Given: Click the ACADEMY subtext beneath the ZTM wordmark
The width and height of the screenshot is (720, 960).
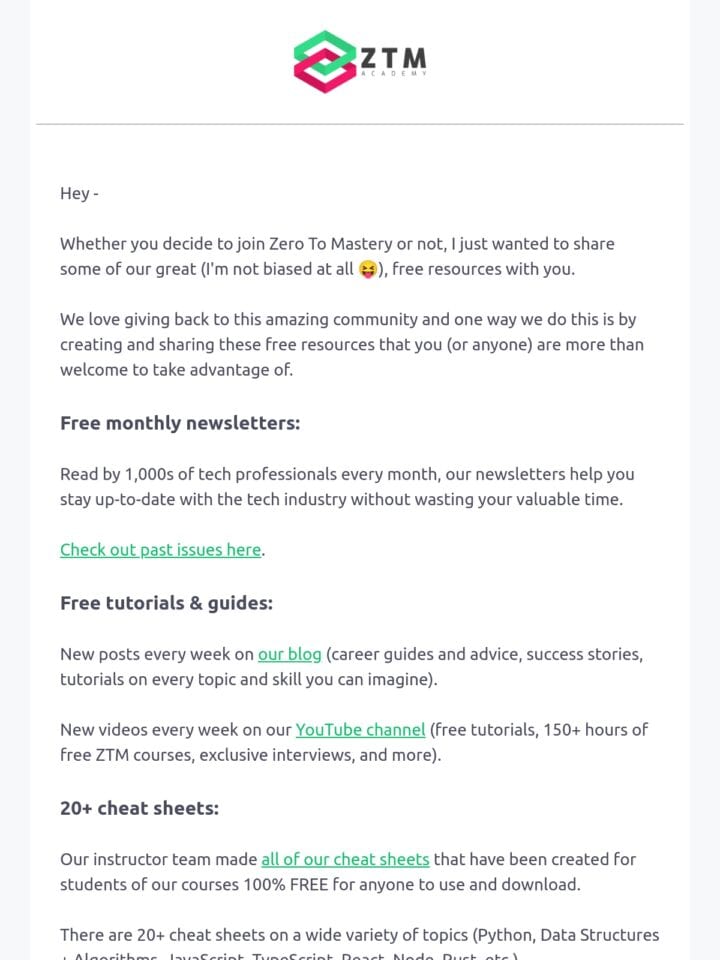Looking at the screenshot, I should (x=394, y=73).
